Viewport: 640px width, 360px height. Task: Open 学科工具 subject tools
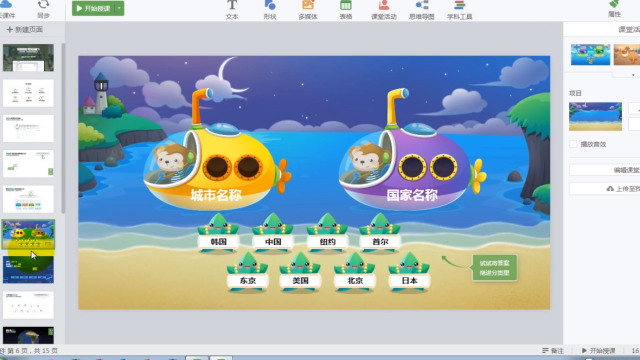(460, 10)
